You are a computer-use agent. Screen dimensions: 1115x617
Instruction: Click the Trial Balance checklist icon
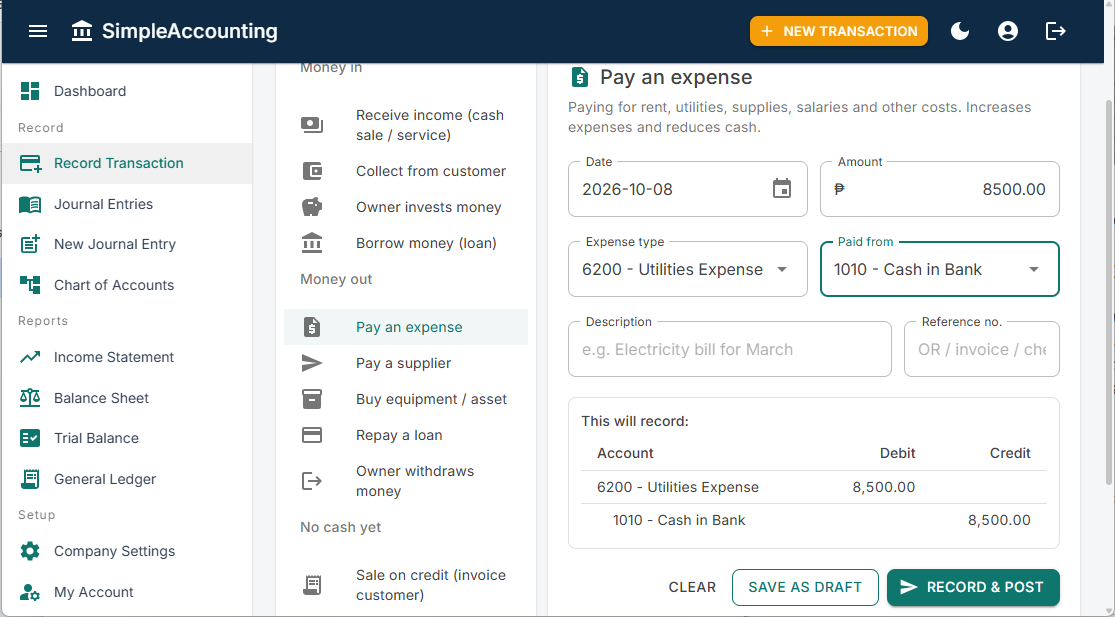(30, 438)
